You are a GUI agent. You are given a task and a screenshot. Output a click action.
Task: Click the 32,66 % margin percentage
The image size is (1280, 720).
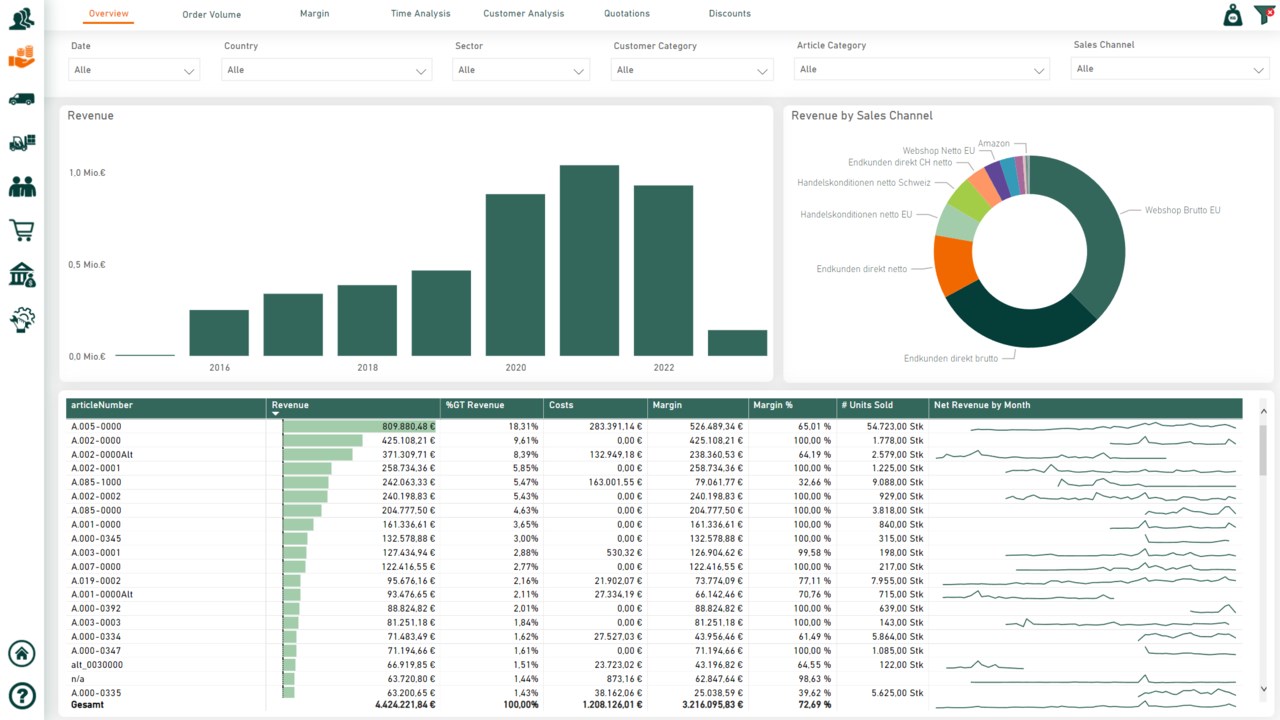pyautogui.click(x=813, y=482)
